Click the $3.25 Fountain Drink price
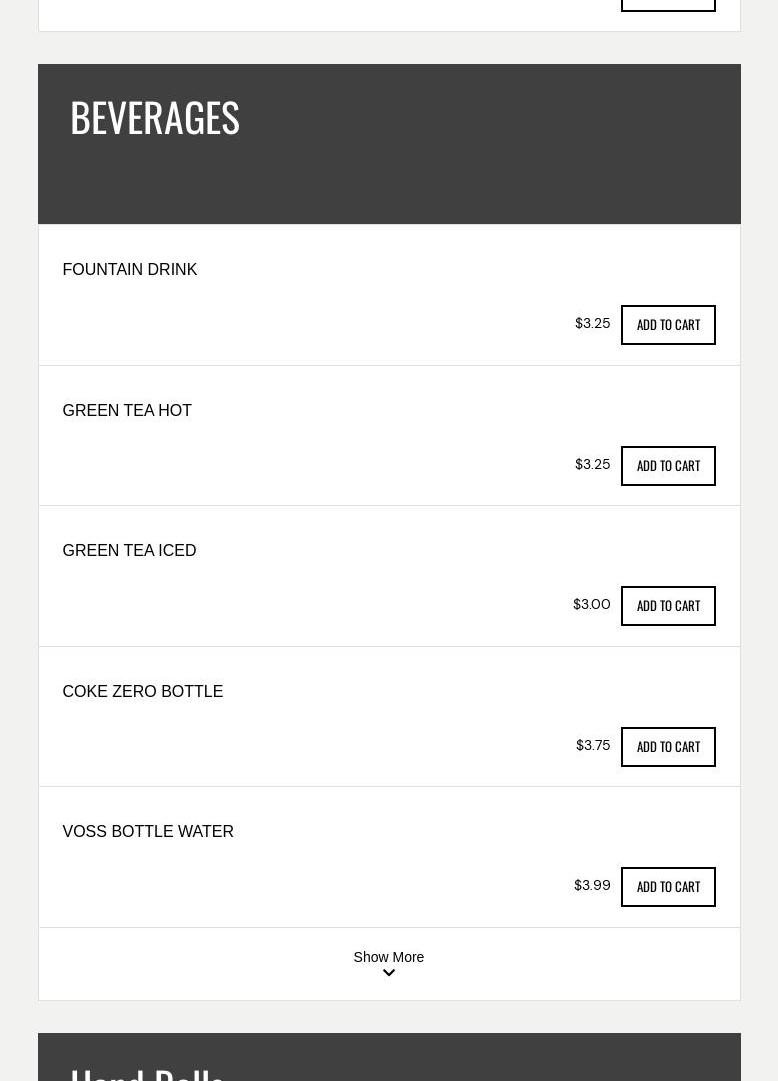The image size is (778, 1081). coord(592,324)
